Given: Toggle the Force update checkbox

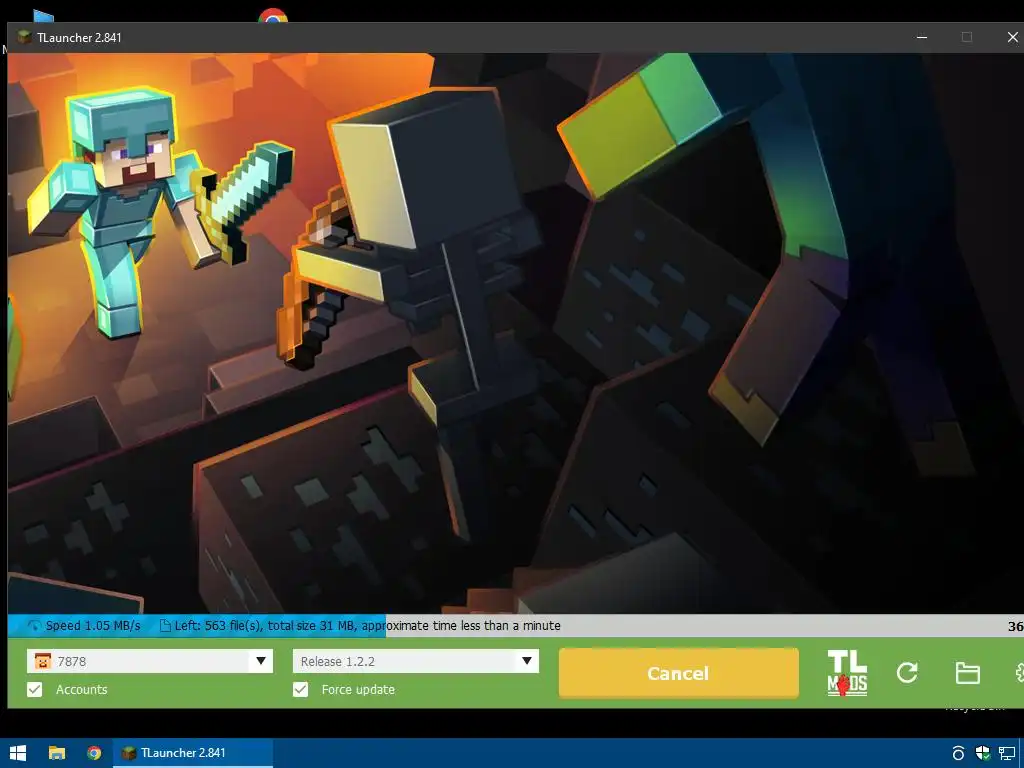Looking at the screenshot, I should tap(300, 690).
